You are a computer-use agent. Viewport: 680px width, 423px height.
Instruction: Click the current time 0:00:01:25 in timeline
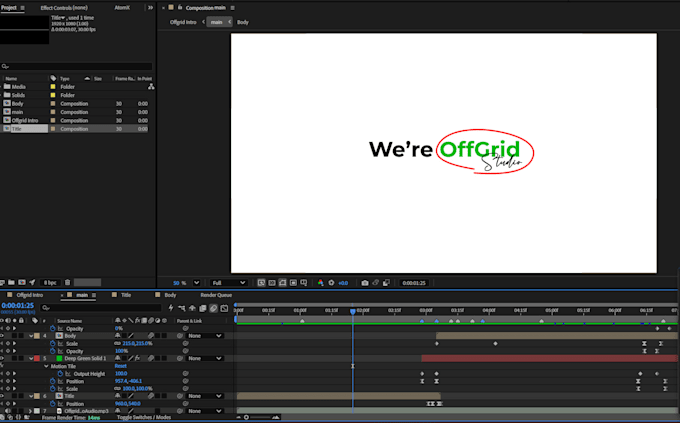pyautogui.click(x=18, y=305)
